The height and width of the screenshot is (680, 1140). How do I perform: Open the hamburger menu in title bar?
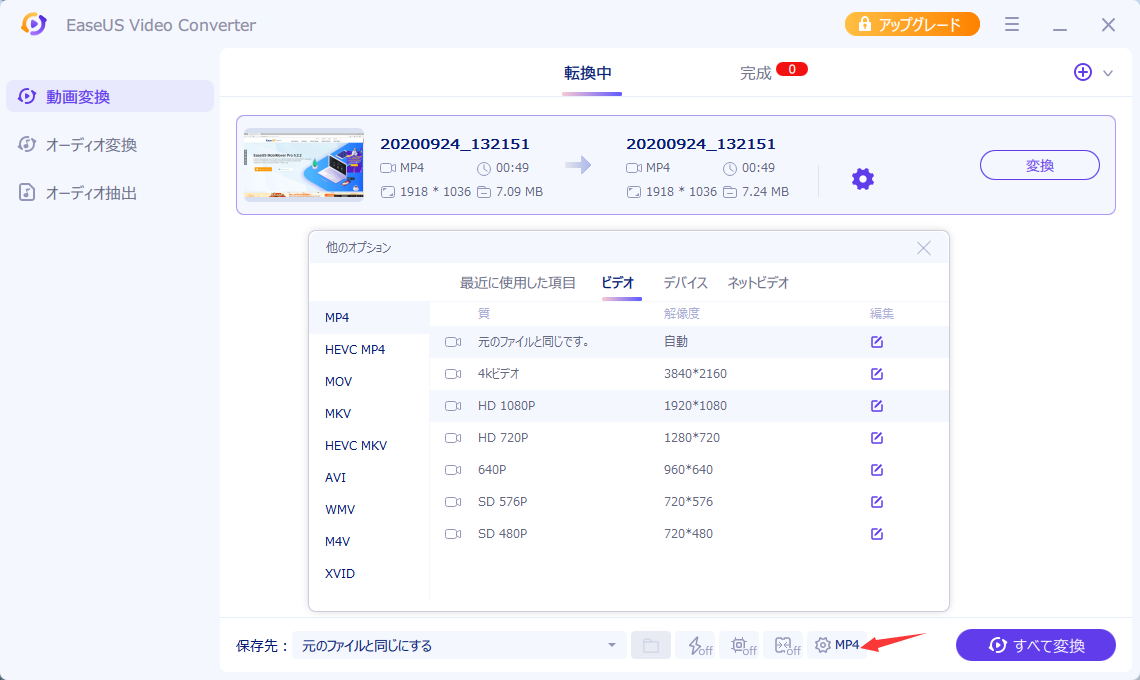[1011, 25]
